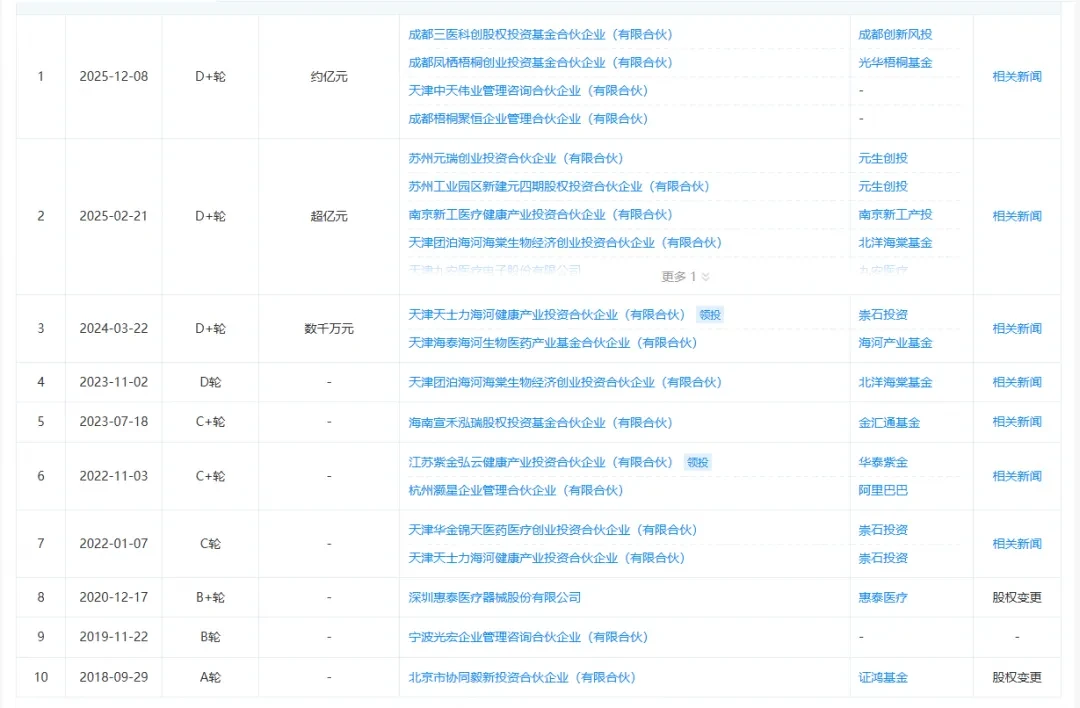Click the 证鸿基金 institution link
Image resolution: width=1080 pixels, height=708 pixels.
[x=882, y=678]
